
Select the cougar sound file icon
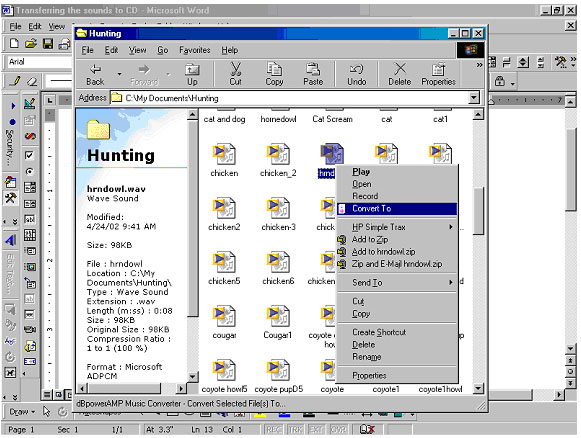coord(224,316)
